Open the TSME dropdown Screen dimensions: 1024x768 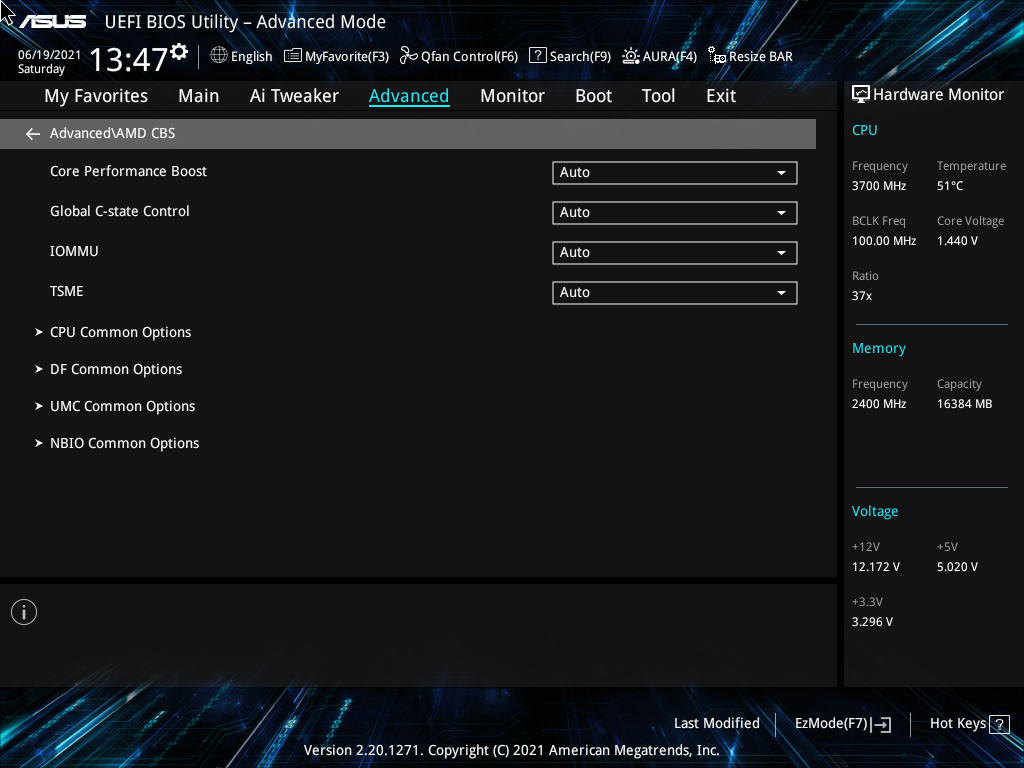point(674,292)
